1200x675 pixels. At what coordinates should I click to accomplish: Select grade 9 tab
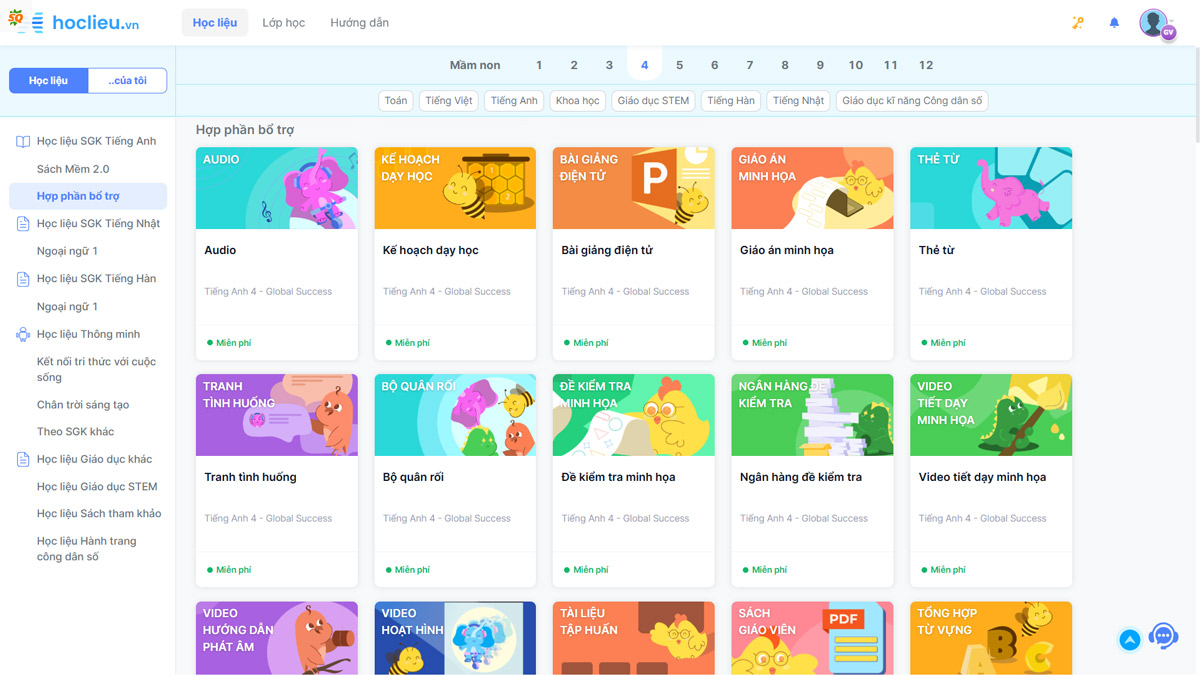(x=820, y=65)
